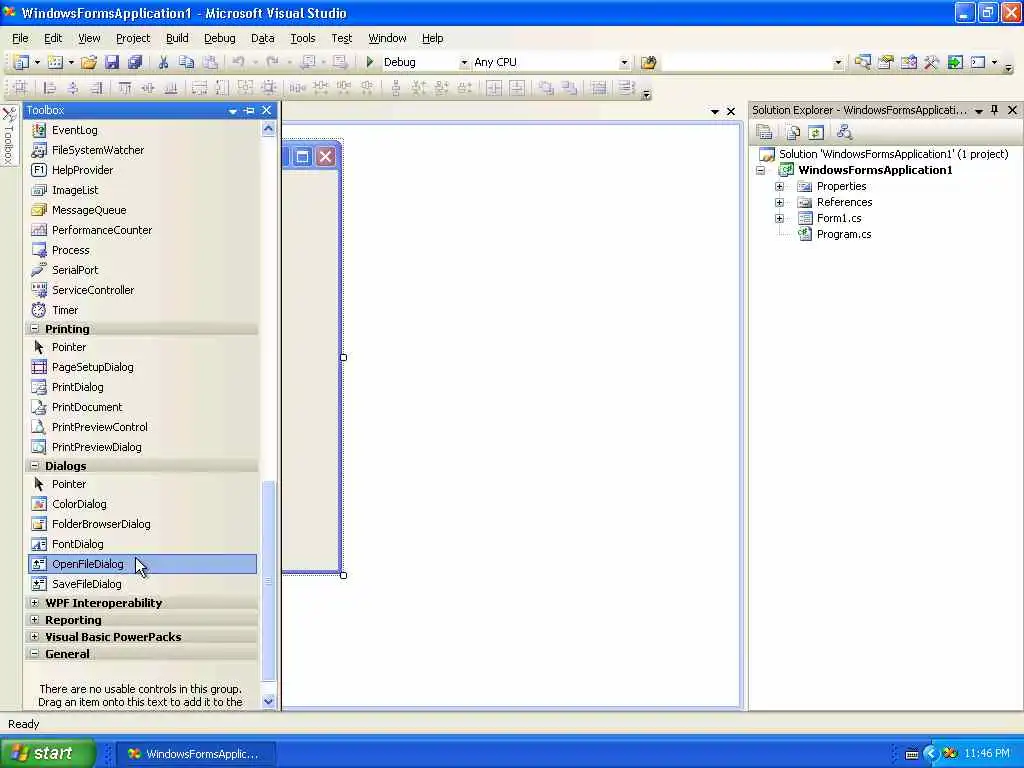The image size is (1024, 768).
Task: Select the HelpProvider toolbox item
Action: point(142,170)
